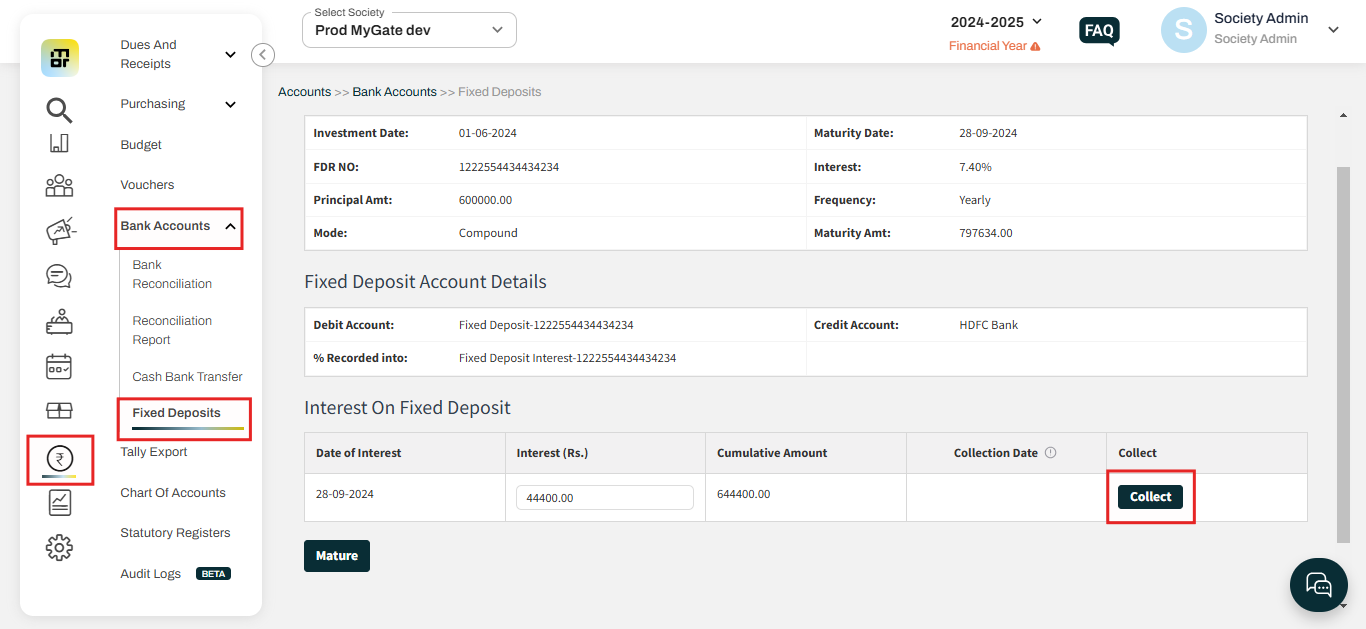
Task: Open the Select Society dropdown
Action: [408, 30]
